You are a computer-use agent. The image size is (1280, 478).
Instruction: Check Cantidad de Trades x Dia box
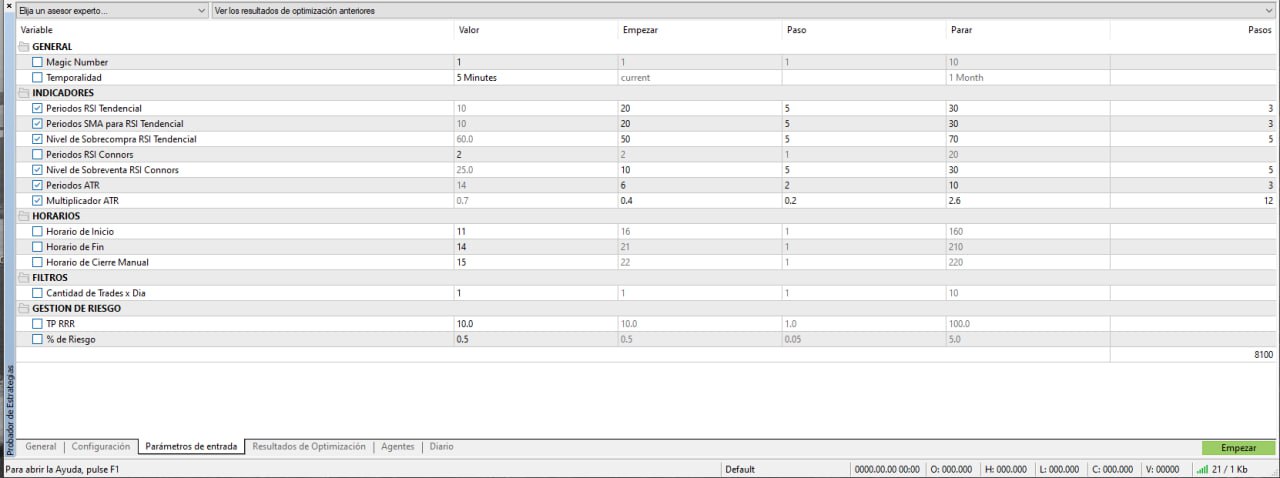click(37, 293)
